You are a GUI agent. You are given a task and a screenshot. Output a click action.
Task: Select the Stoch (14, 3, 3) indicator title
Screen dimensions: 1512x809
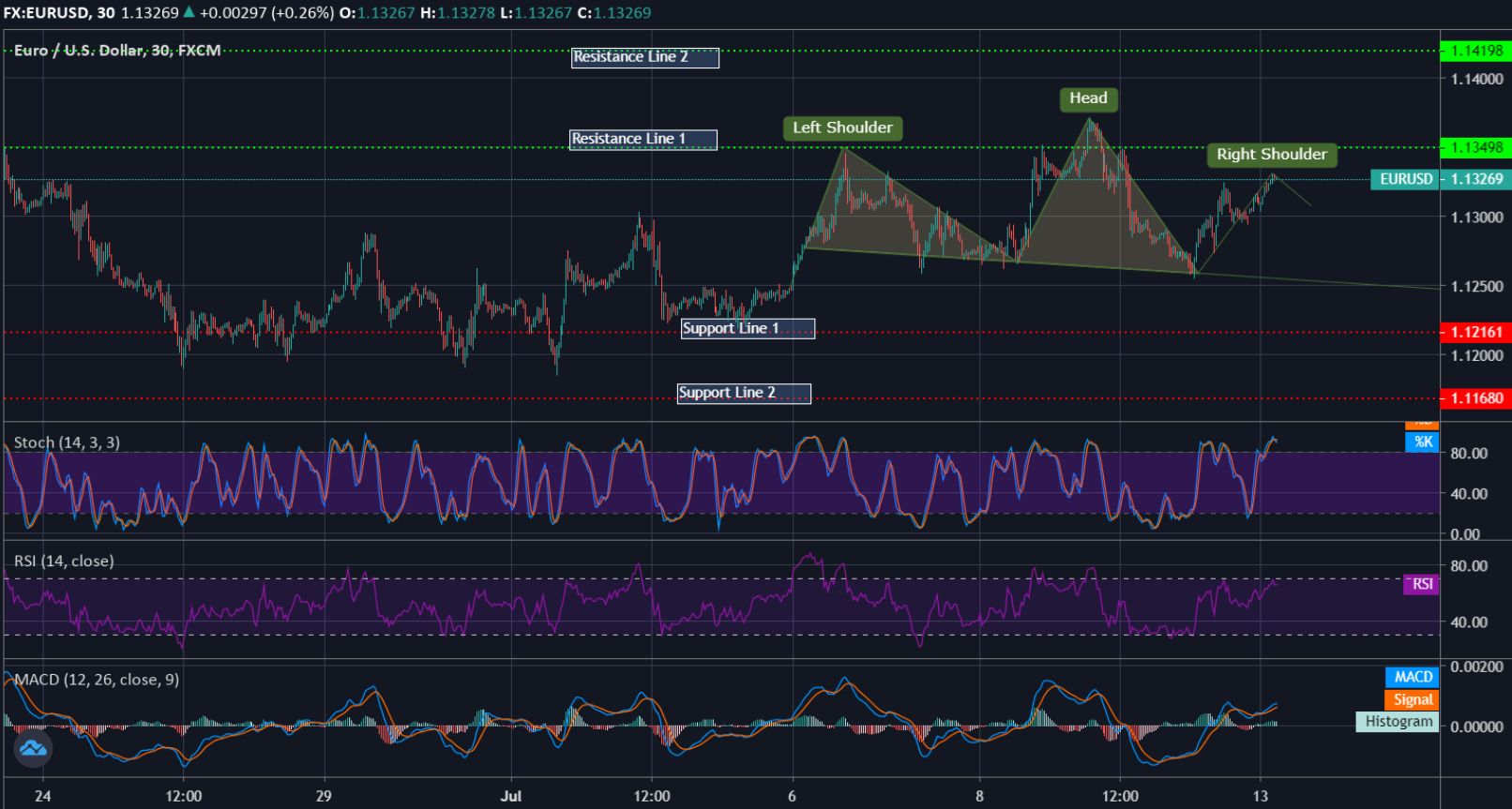[x=67, y=442]
